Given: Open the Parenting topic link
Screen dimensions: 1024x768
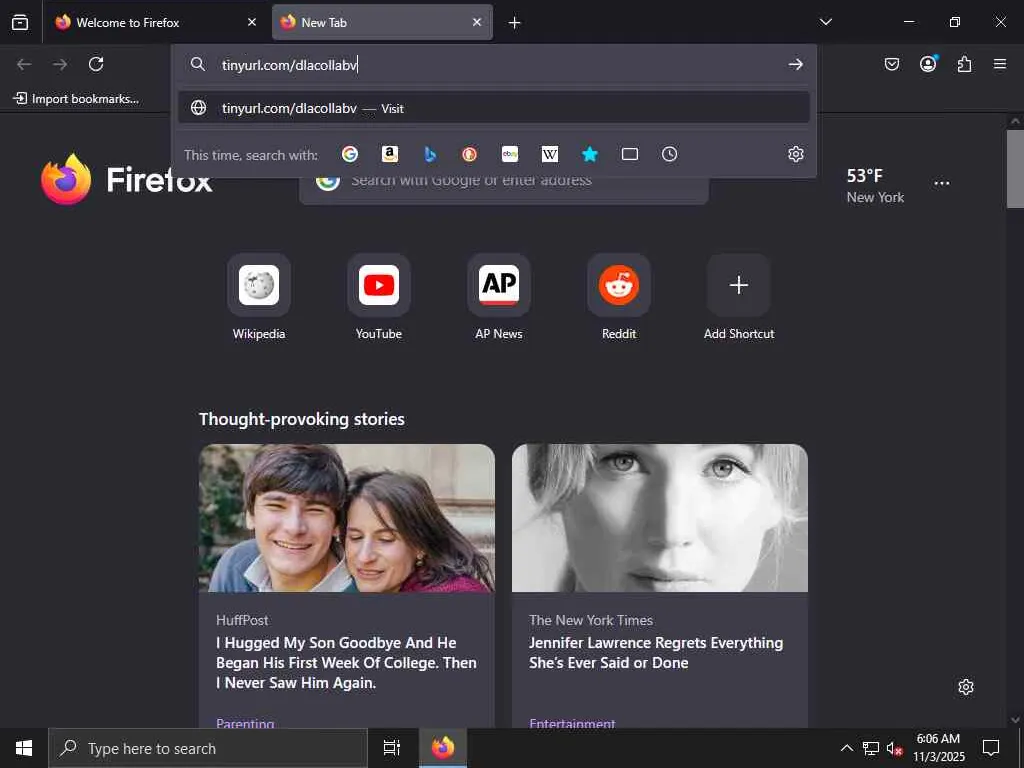Looking at the screenshot, I should coord(245,723).
